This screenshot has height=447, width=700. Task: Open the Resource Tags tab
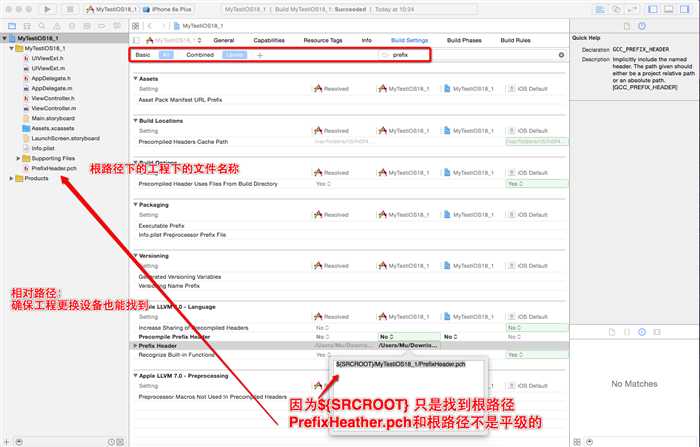pos(323,40)
